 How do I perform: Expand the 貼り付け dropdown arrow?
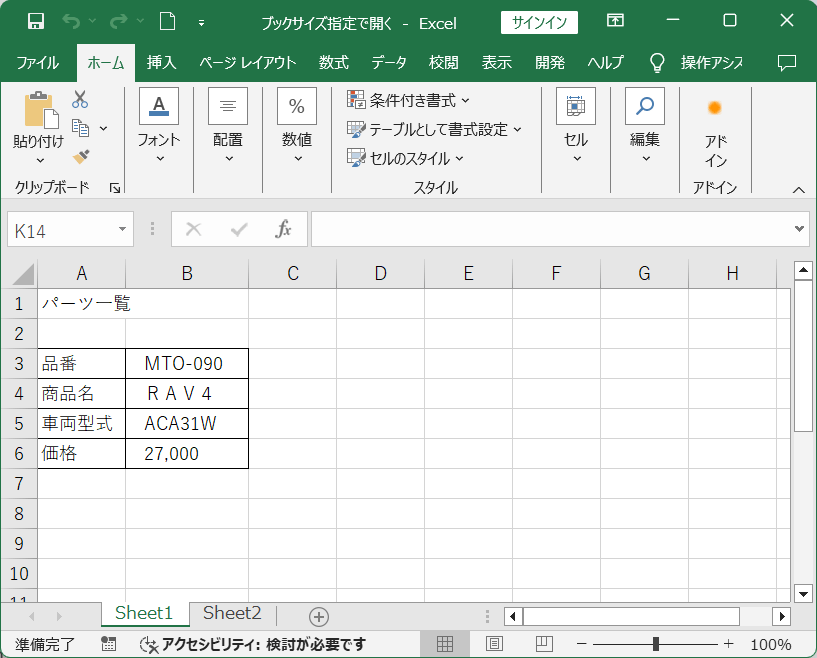point(40,161)
